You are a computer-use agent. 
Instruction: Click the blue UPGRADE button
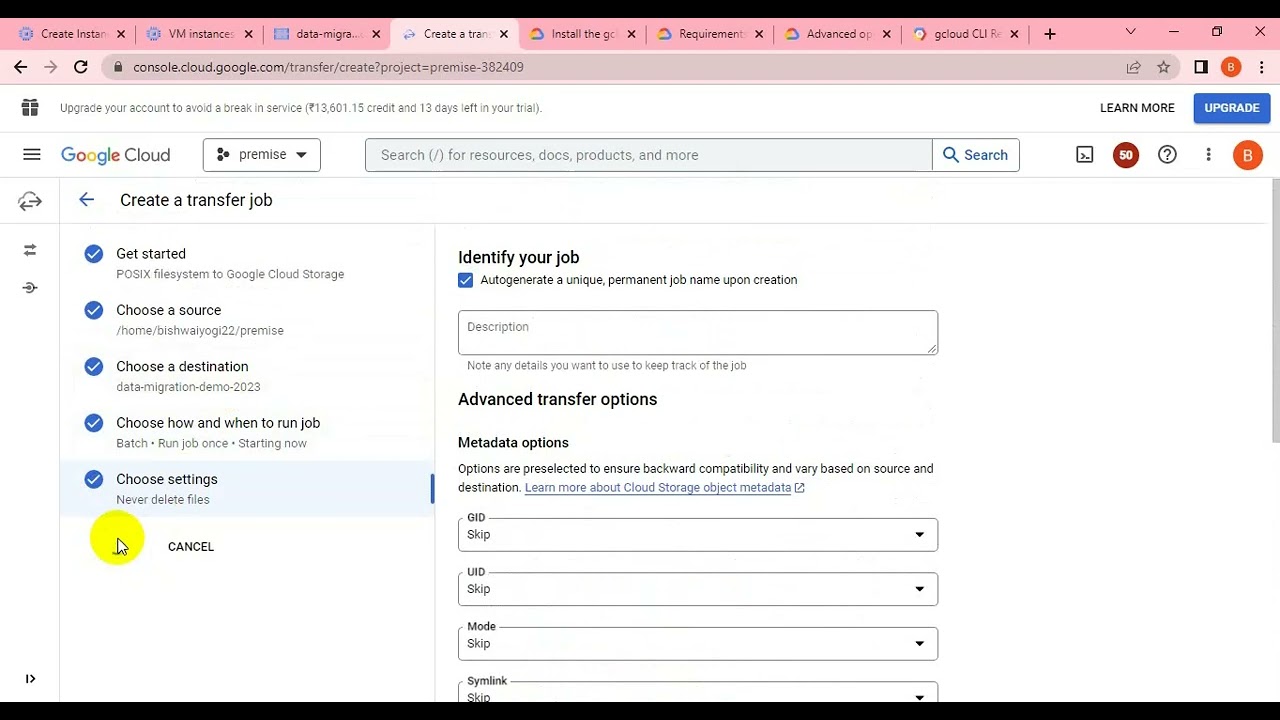1231,108
